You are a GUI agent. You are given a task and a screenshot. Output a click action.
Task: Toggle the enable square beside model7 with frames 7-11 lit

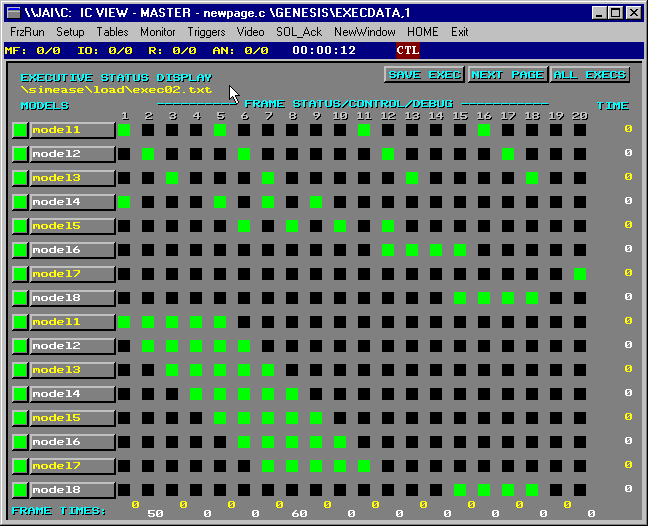coord(20,466)
